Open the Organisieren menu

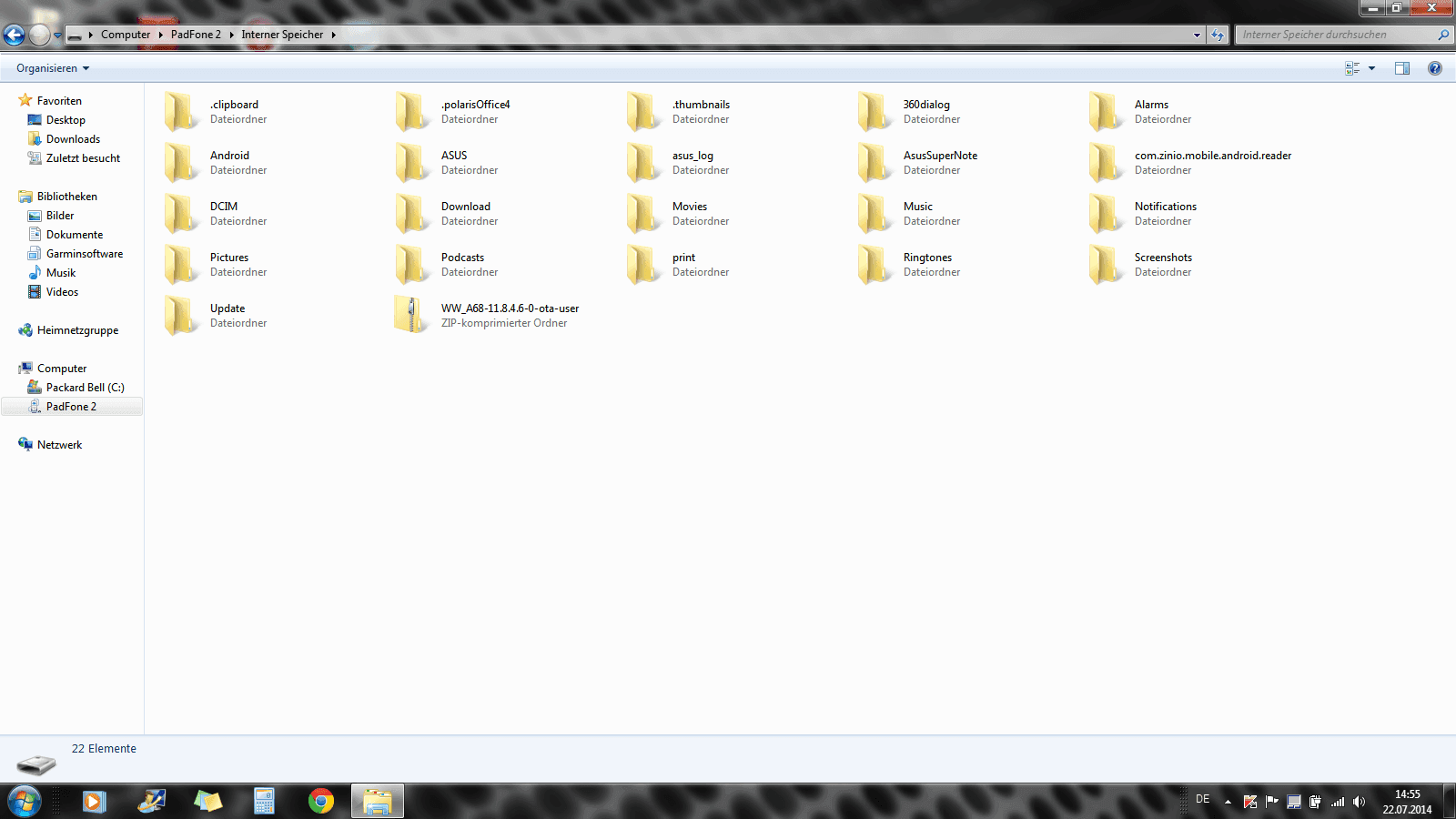coord(53,68)
